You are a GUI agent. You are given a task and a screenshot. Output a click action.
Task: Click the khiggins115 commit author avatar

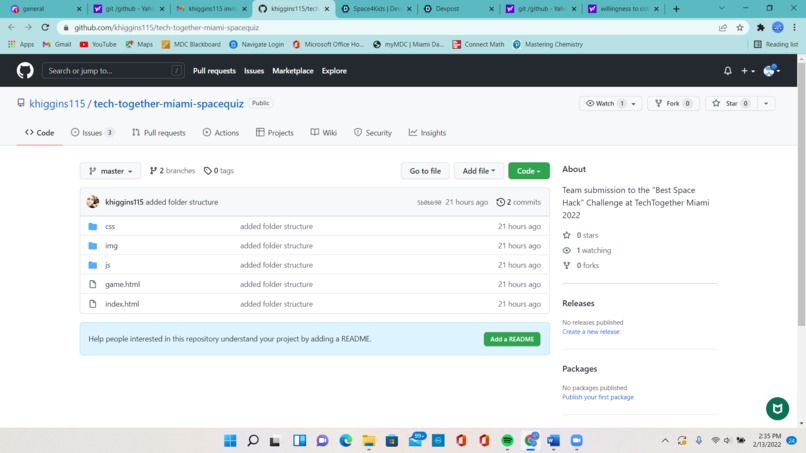93,202
